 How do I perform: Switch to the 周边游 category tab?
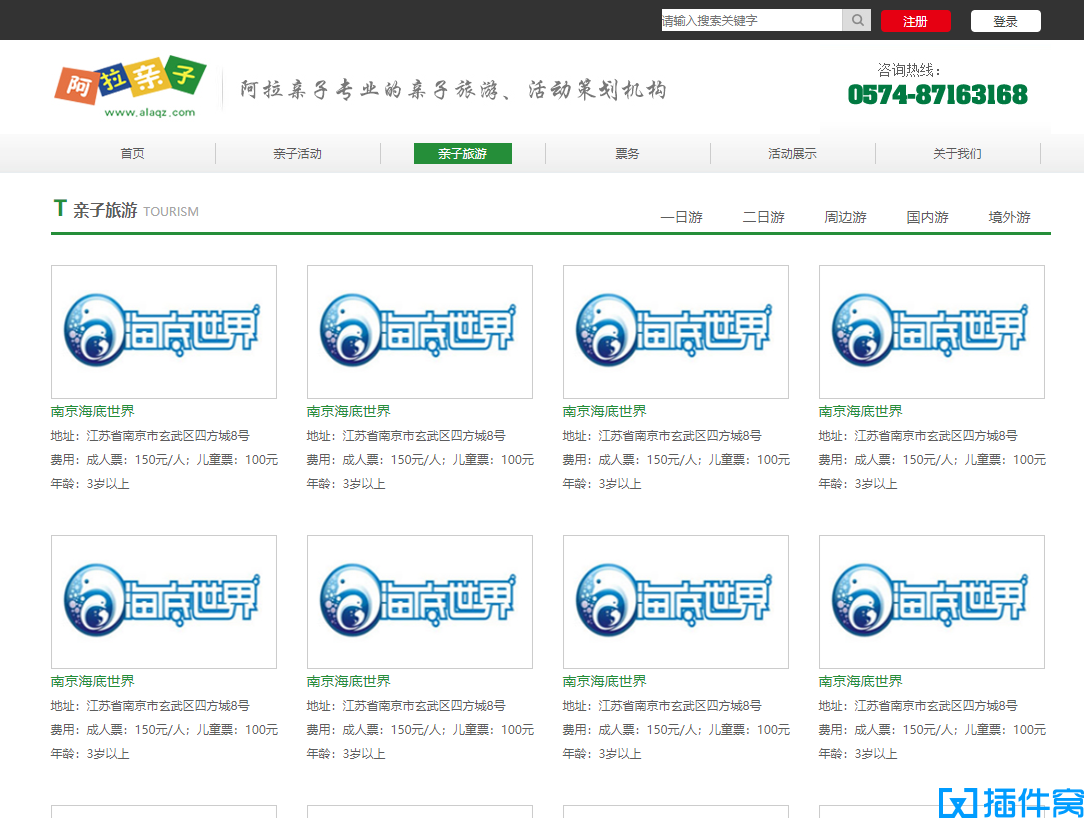pos(845,217)
